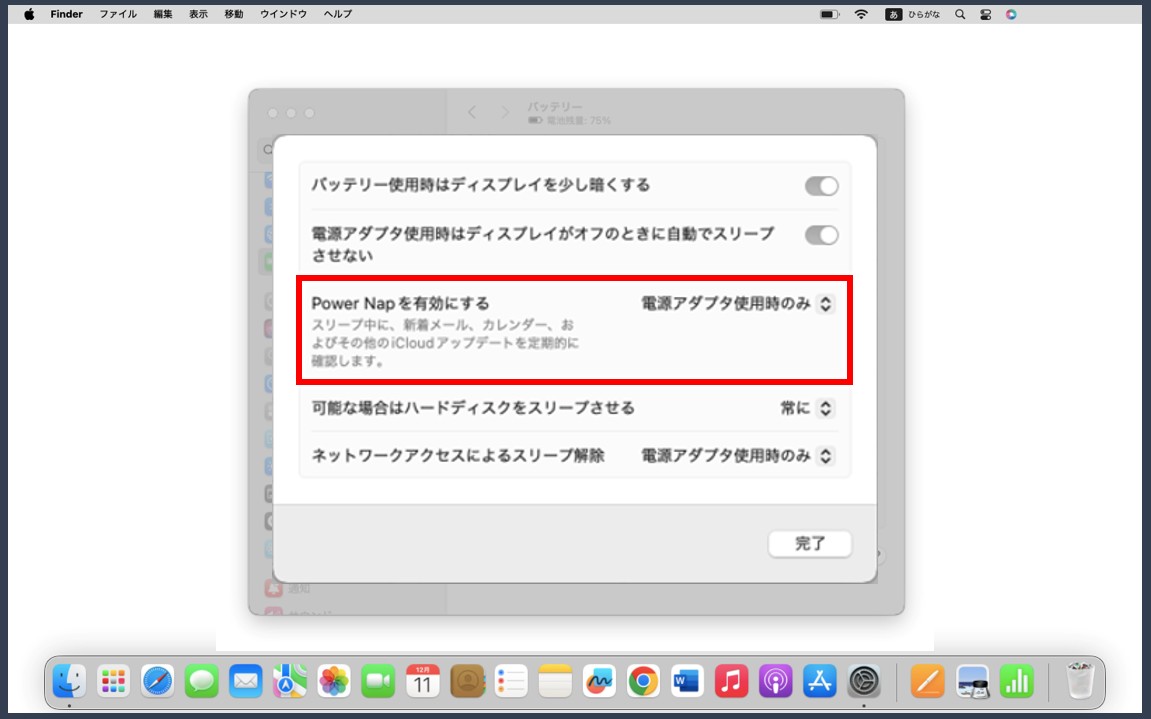1151x719 pixels.
Task: Open the Reminders app
Action: click(x=511, y=682)
